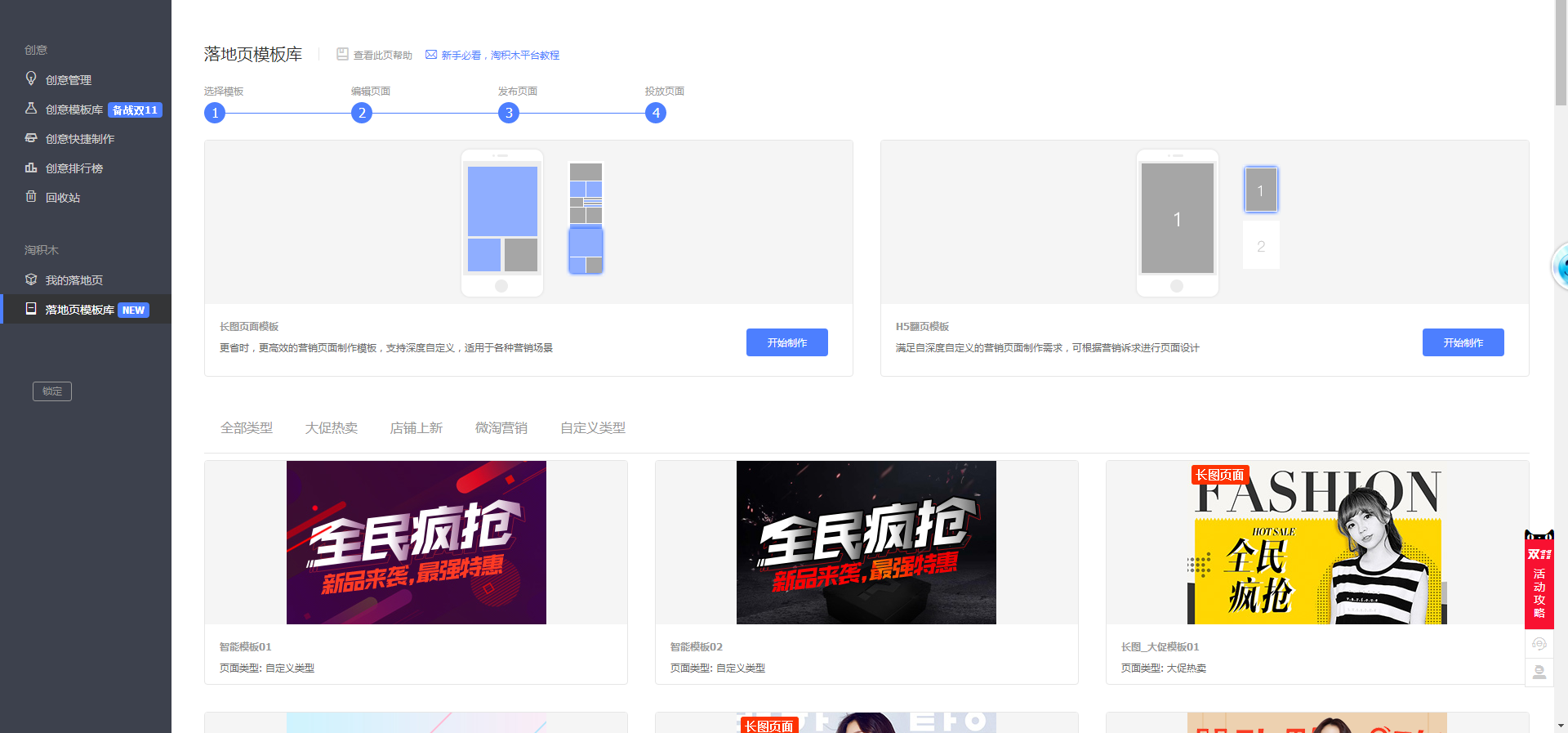Click step 3 circle 发布页面
The width and height of the screenshot is (1568, 733).
click(x=509, y=113)
